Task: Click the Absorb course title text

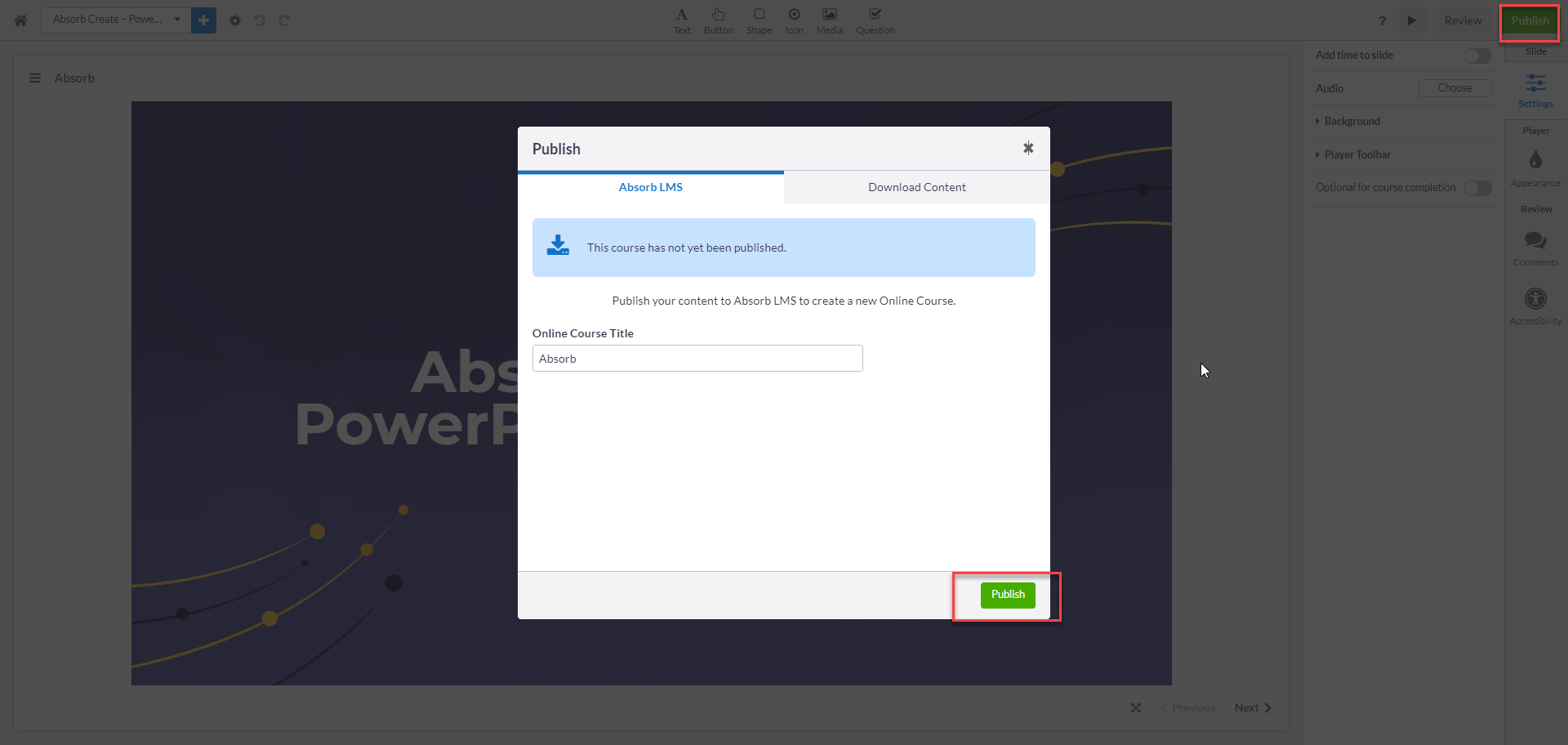Action: (x=74, y=78)
